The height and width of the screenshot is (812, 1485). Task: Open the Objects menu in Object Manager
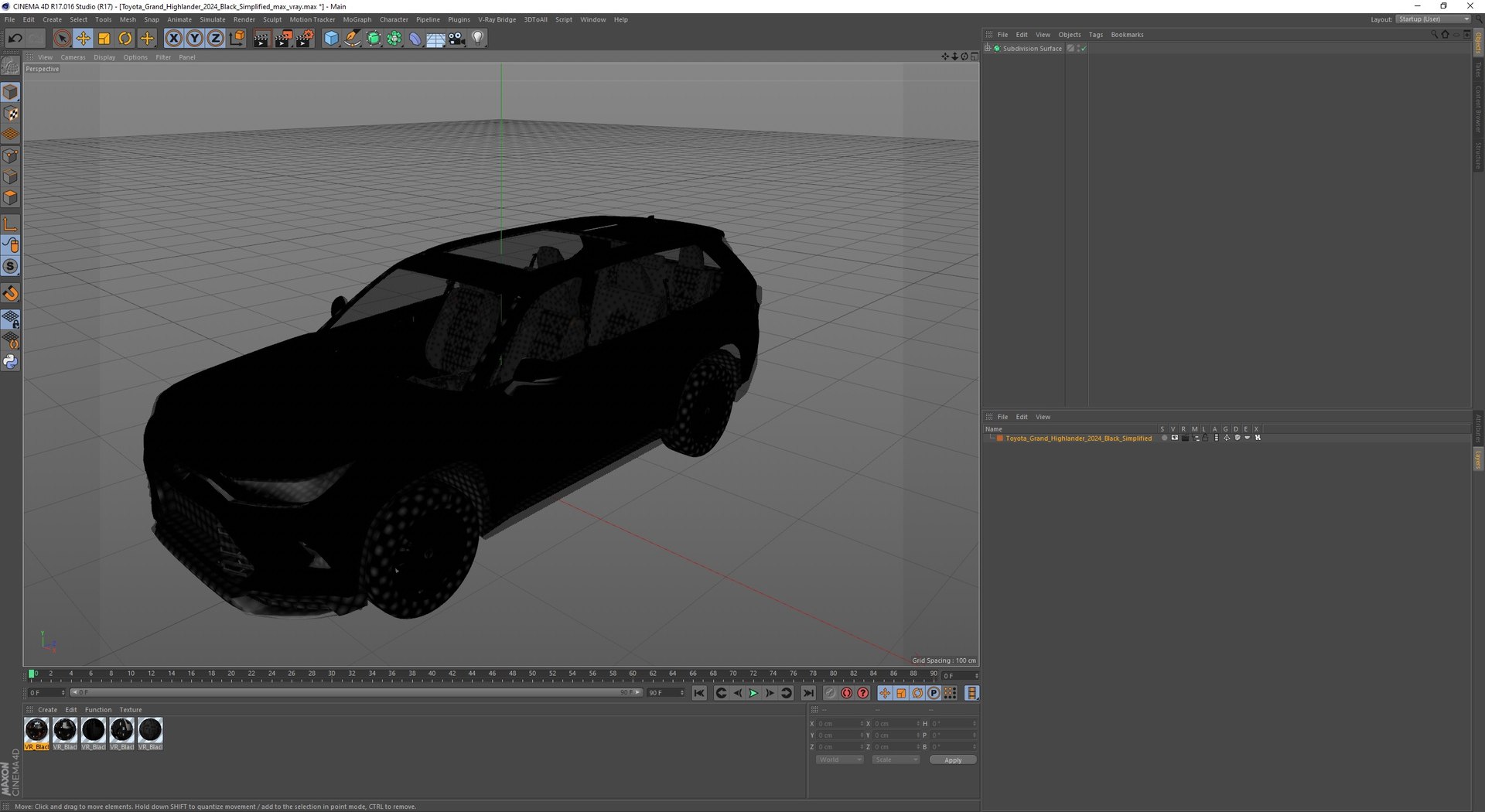tap(1069, 35)
